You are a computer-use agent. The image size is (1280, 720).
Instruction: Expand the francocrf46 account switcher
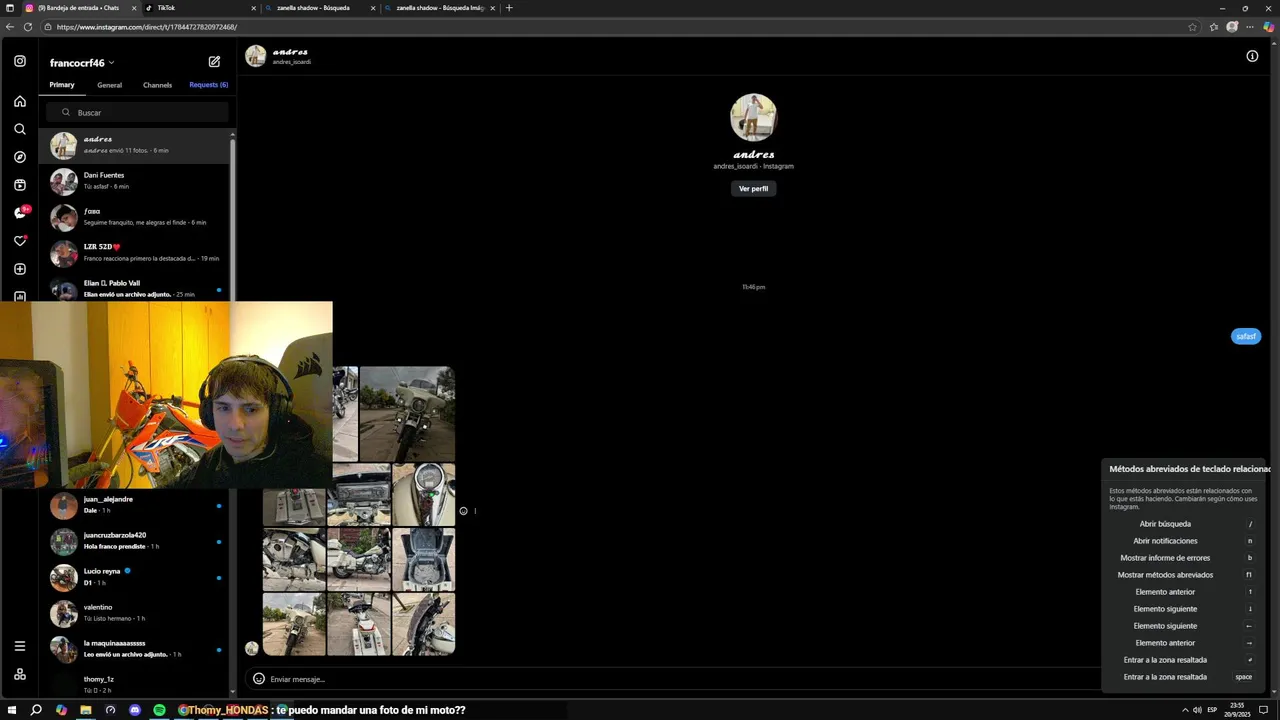tap(82, 63)
